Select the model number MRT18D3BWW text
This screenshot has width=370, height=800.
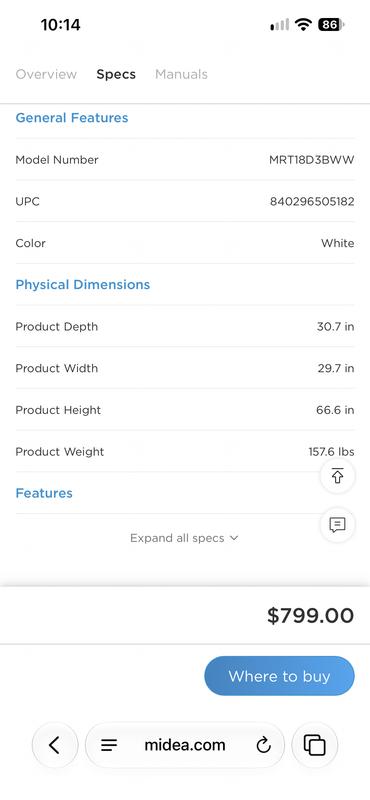[x=311, y=160]
